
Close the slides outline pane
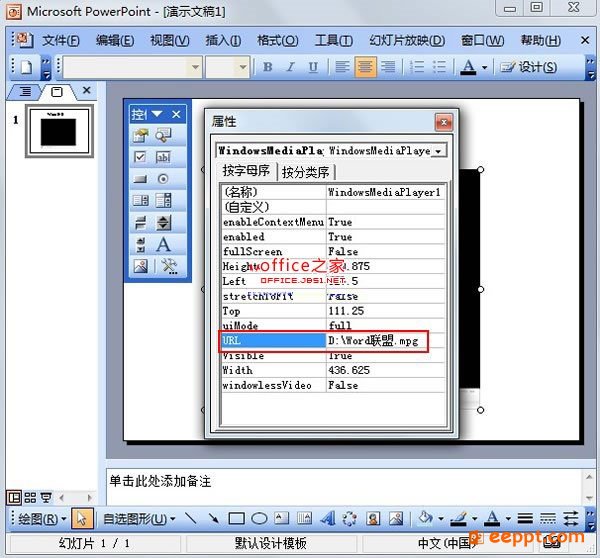coord(87,90)
